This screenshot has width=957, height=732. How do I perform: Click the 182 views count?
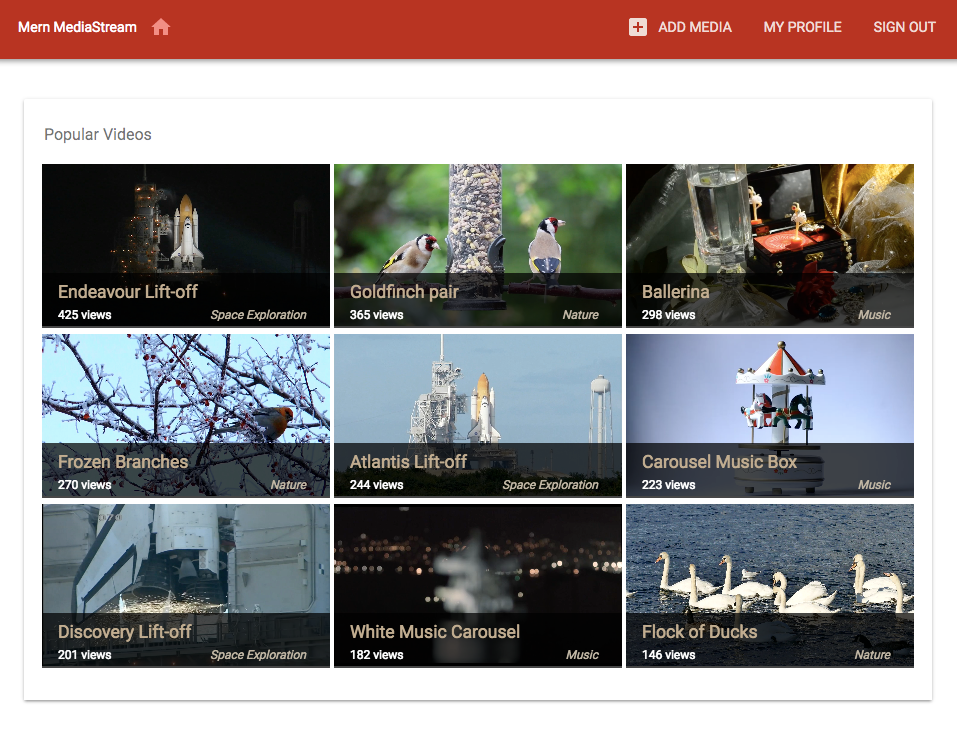pyautogui.click(x=376, y=654)
